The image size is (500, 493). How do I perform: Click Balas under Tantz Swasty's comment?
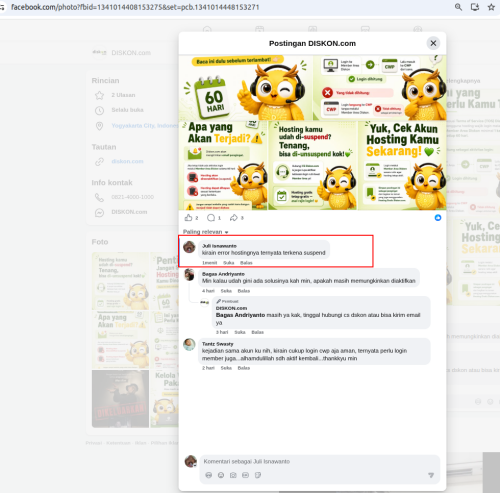(244, 368)
